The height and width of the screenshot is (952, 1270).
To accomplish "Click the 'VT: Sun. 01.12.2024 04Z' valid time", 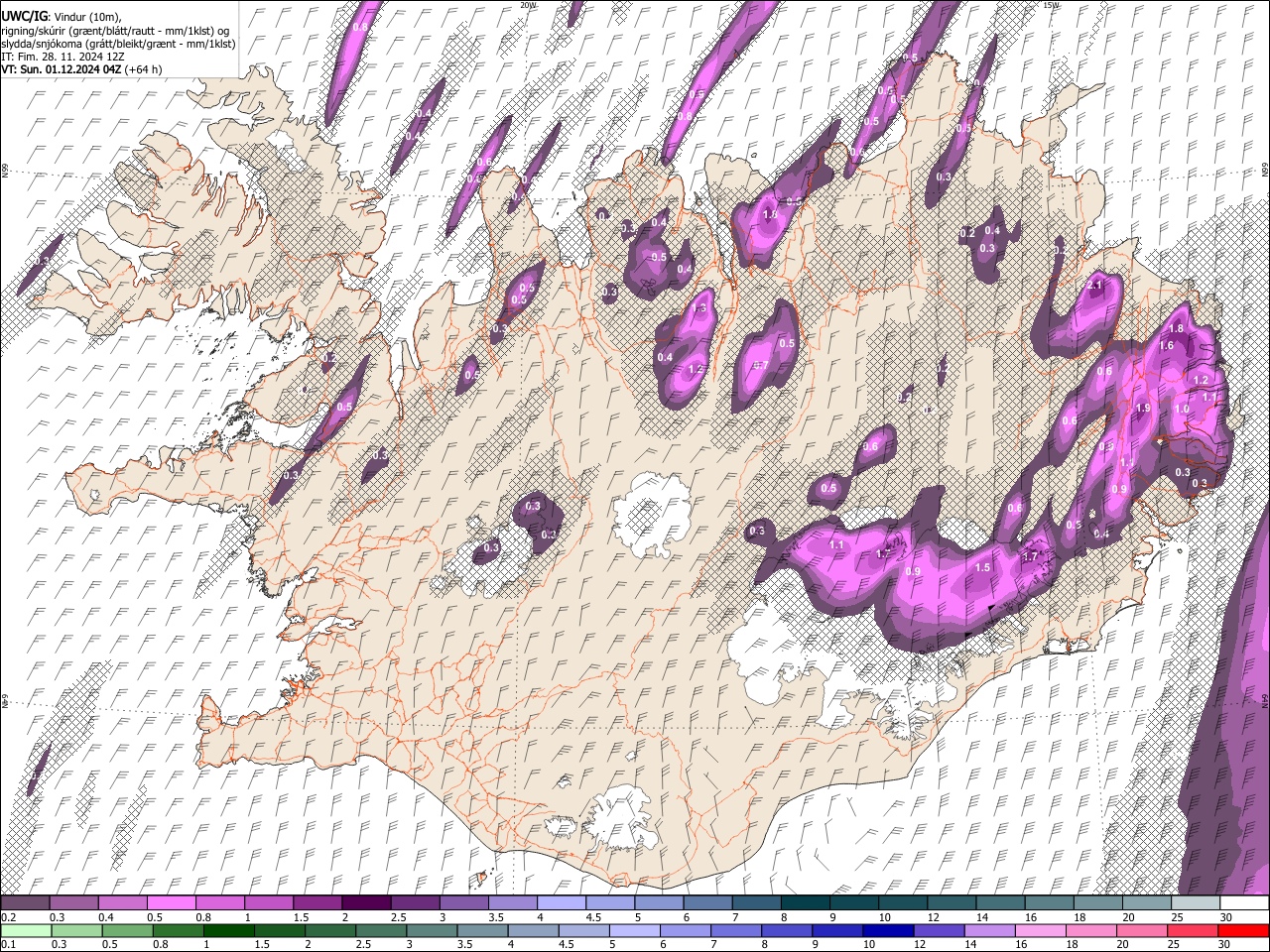I will pos(62,69).
